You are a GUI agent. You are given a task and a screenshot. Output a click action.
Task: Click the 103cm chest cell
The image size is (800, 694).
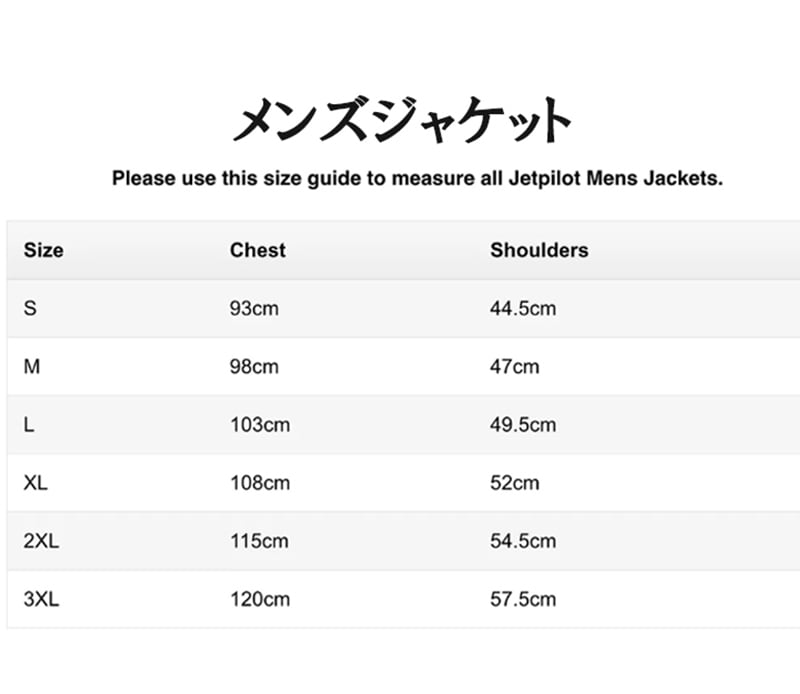[x=259, y=425]
